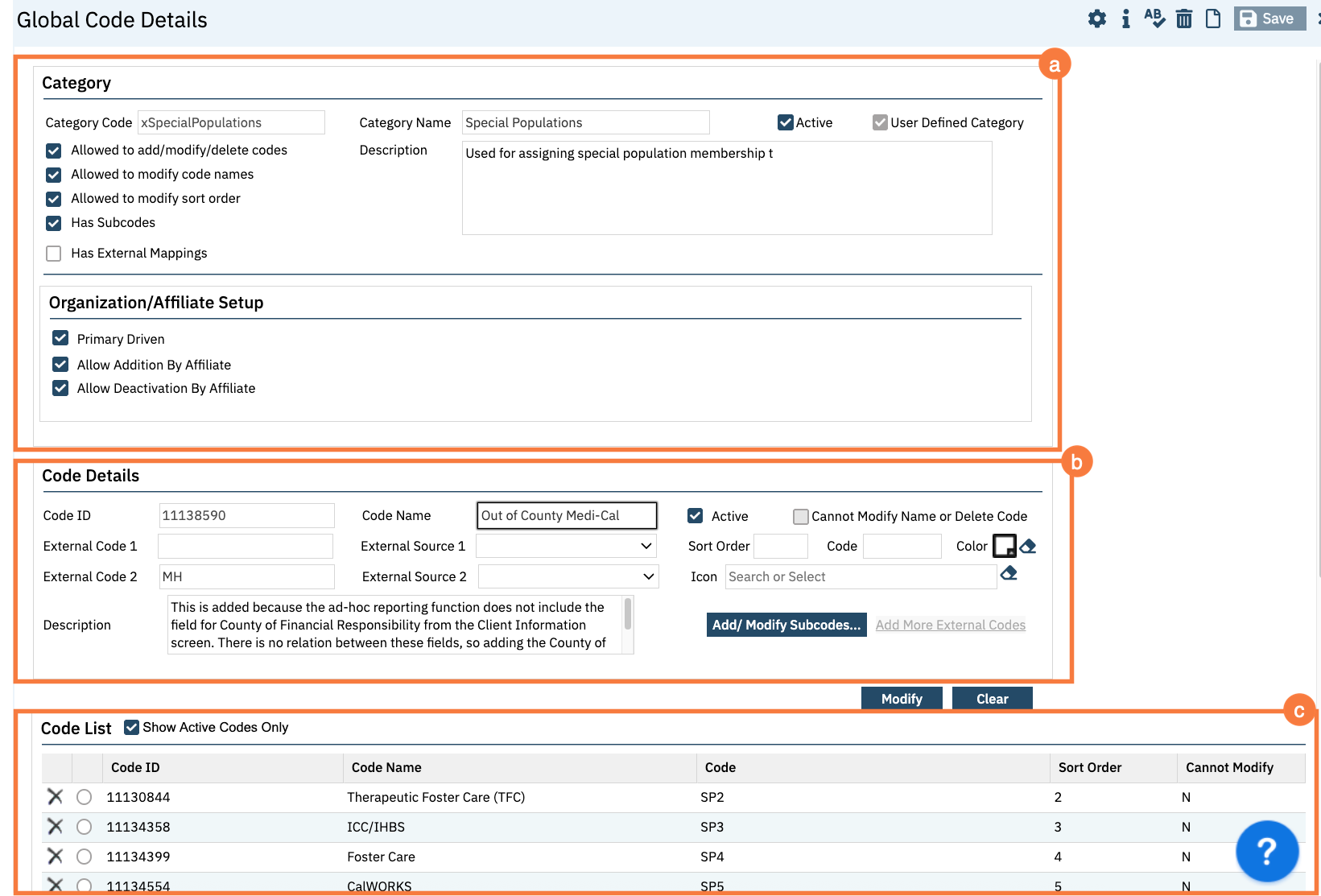Select radio button for Foster Care row
Image resolution: width=1321 pixels, height=896 pixels.
click(x=84, y=857)
